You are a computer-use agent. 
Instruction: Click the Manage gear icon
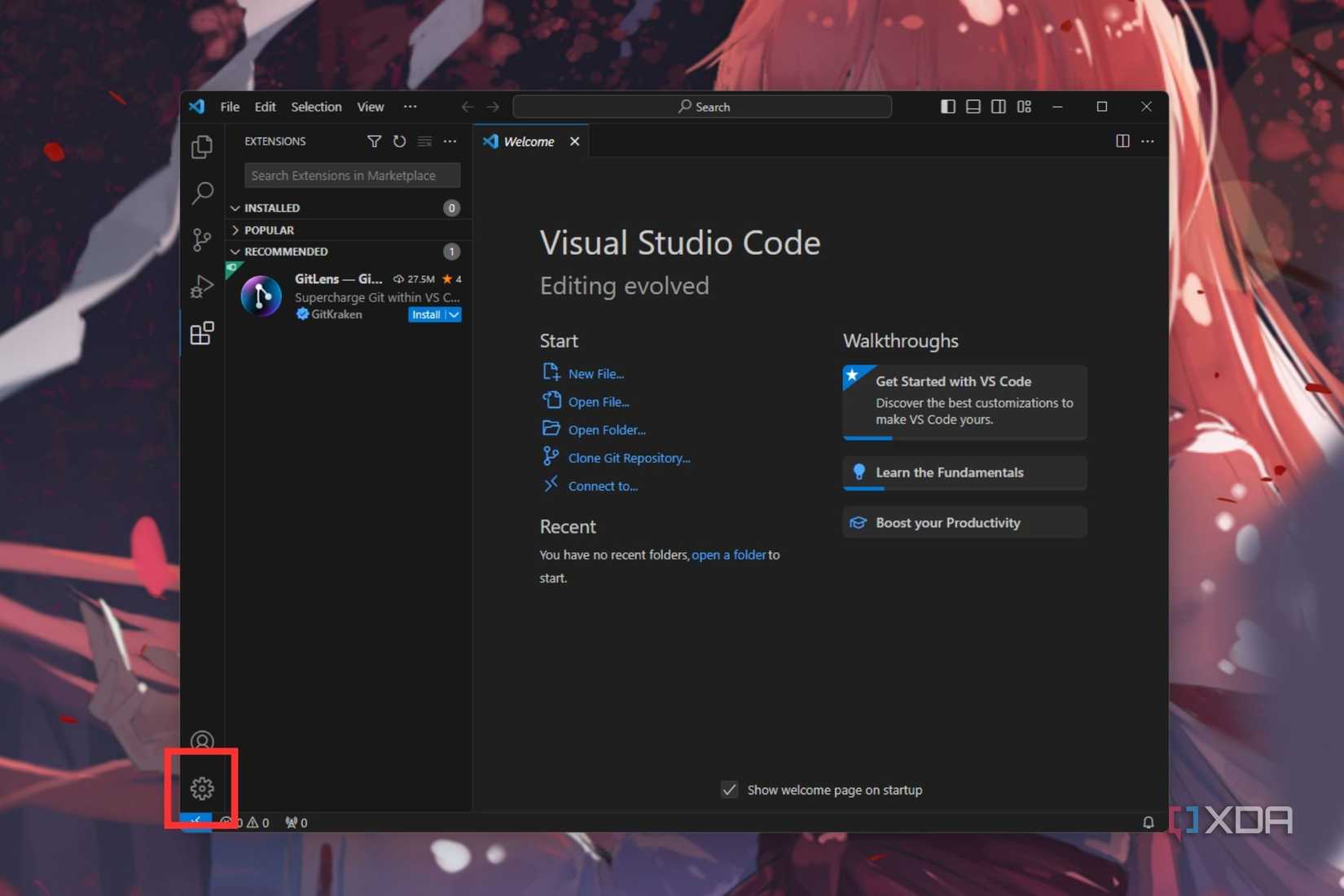click(x=202, y=788)
